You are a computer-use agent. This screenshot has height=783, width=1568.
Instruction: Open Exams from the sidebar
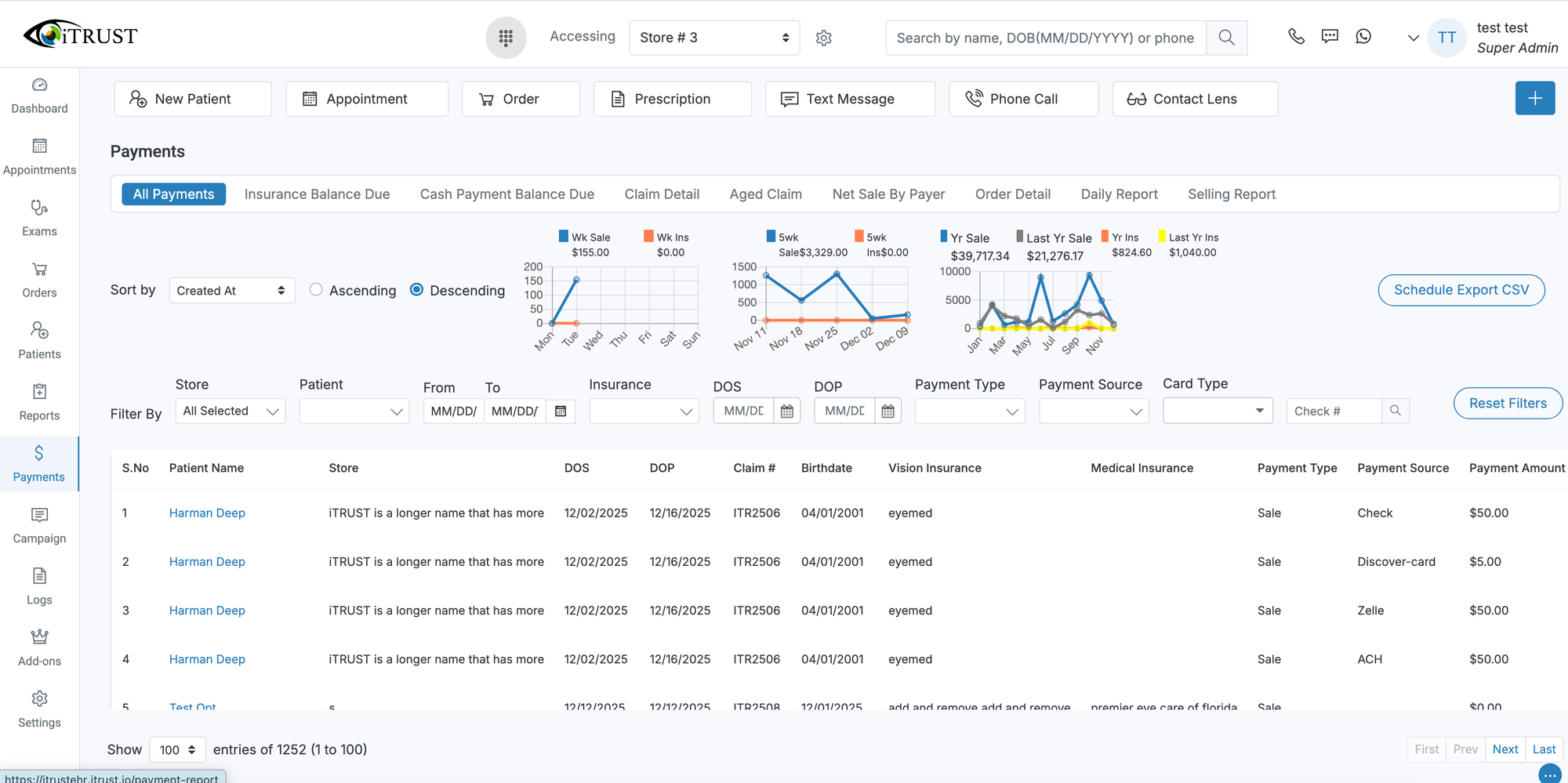pyautogui.click(x=39, y=217)
